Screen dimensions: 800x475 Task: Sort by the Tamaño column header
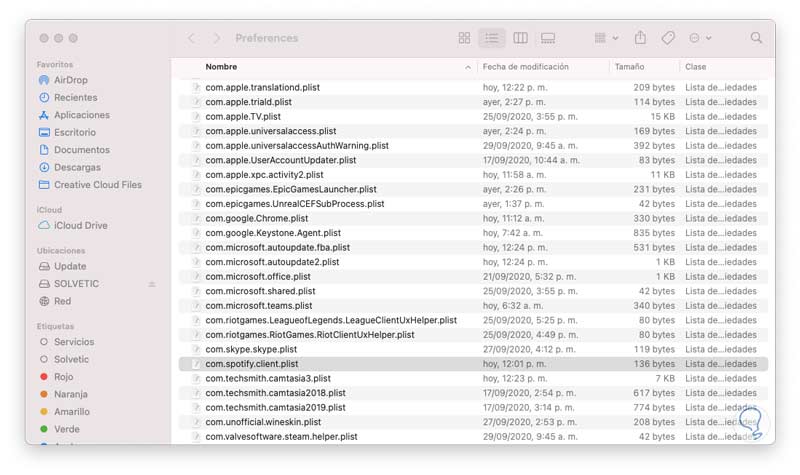coord(629,67)
